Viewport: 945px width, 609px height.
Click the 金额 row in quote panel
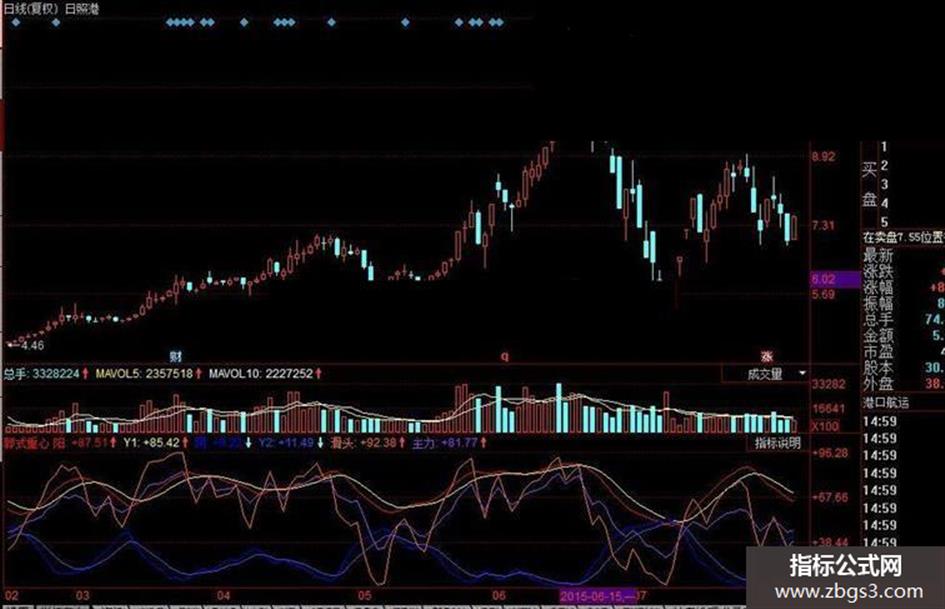click(x=903, y=335)
